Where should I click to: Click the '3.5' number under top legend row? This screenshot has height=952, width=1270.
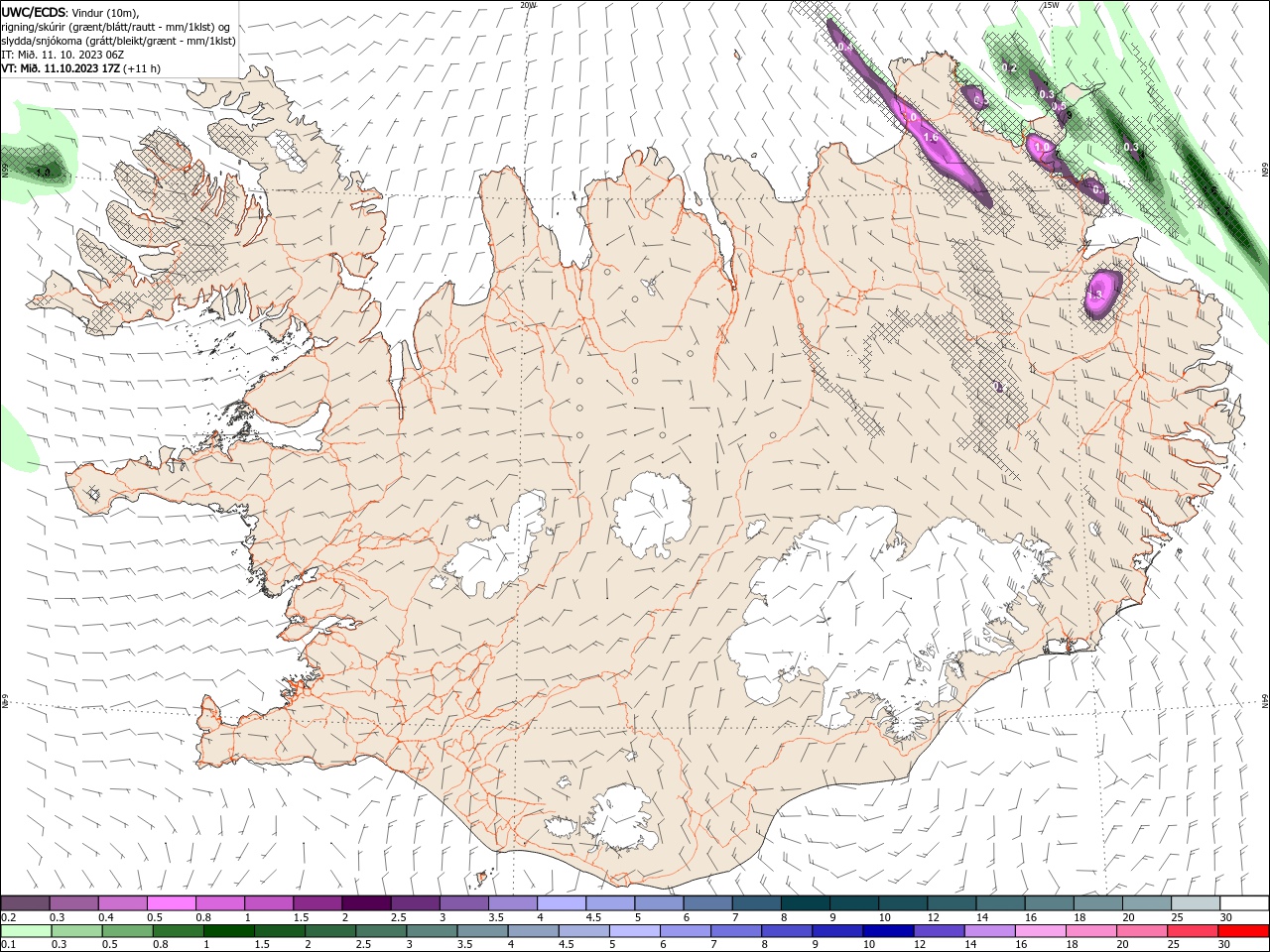click(x=493, y=917)
